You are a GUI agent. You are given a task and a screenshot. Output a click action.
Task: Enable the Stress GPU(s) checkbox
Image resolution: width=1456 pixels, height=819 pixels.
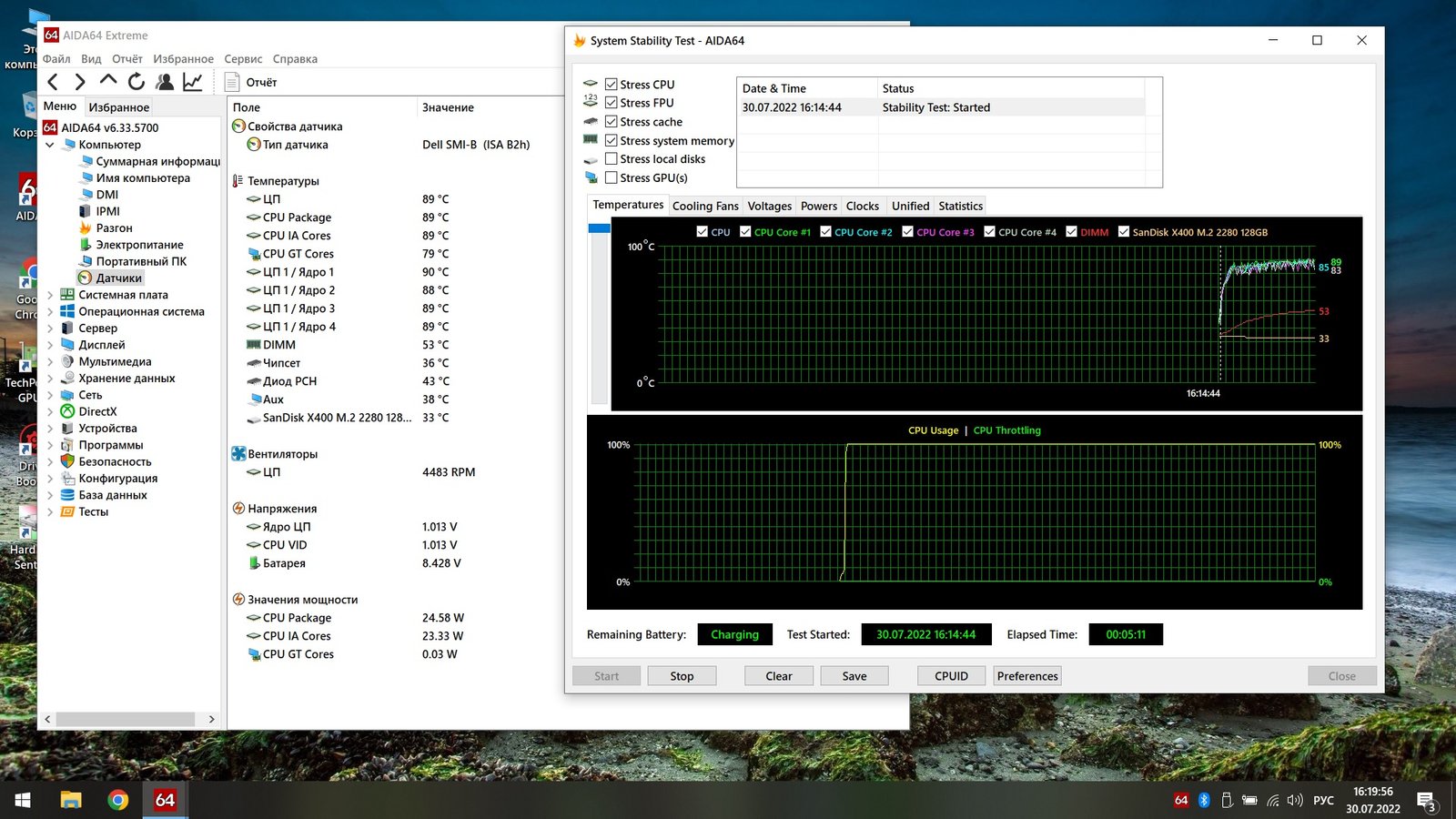pyautogui.click(x=612, y=178)
